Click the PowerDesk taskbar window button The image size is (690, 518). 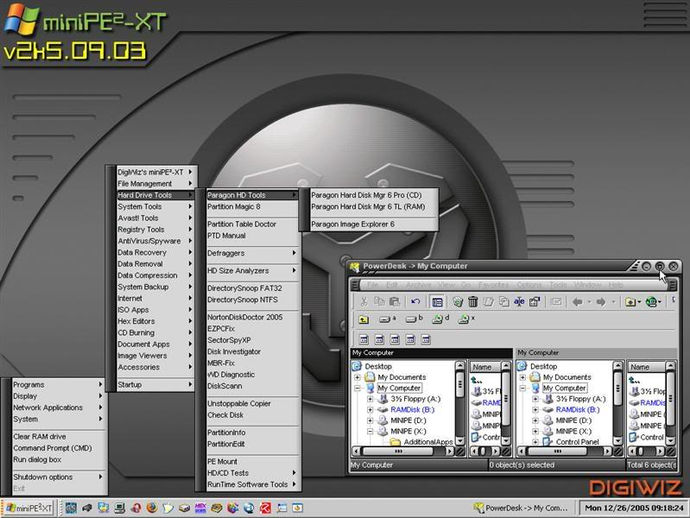tap(522, 508)
